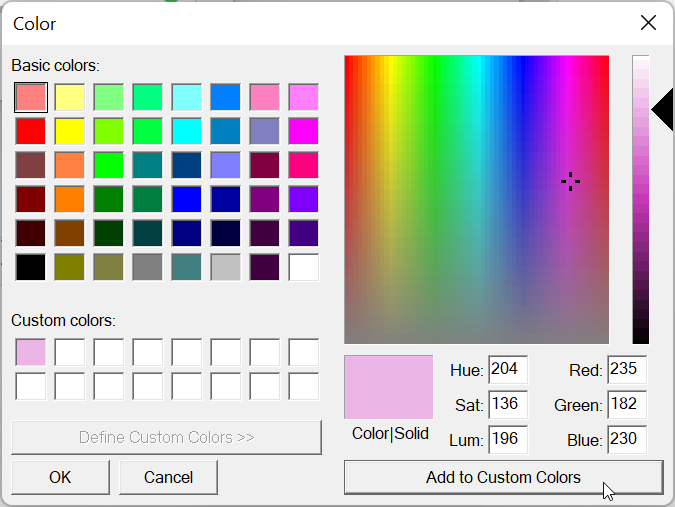Screen dimensions: 675x507
Task: Click the Cancel button
Action: point(168,477)
